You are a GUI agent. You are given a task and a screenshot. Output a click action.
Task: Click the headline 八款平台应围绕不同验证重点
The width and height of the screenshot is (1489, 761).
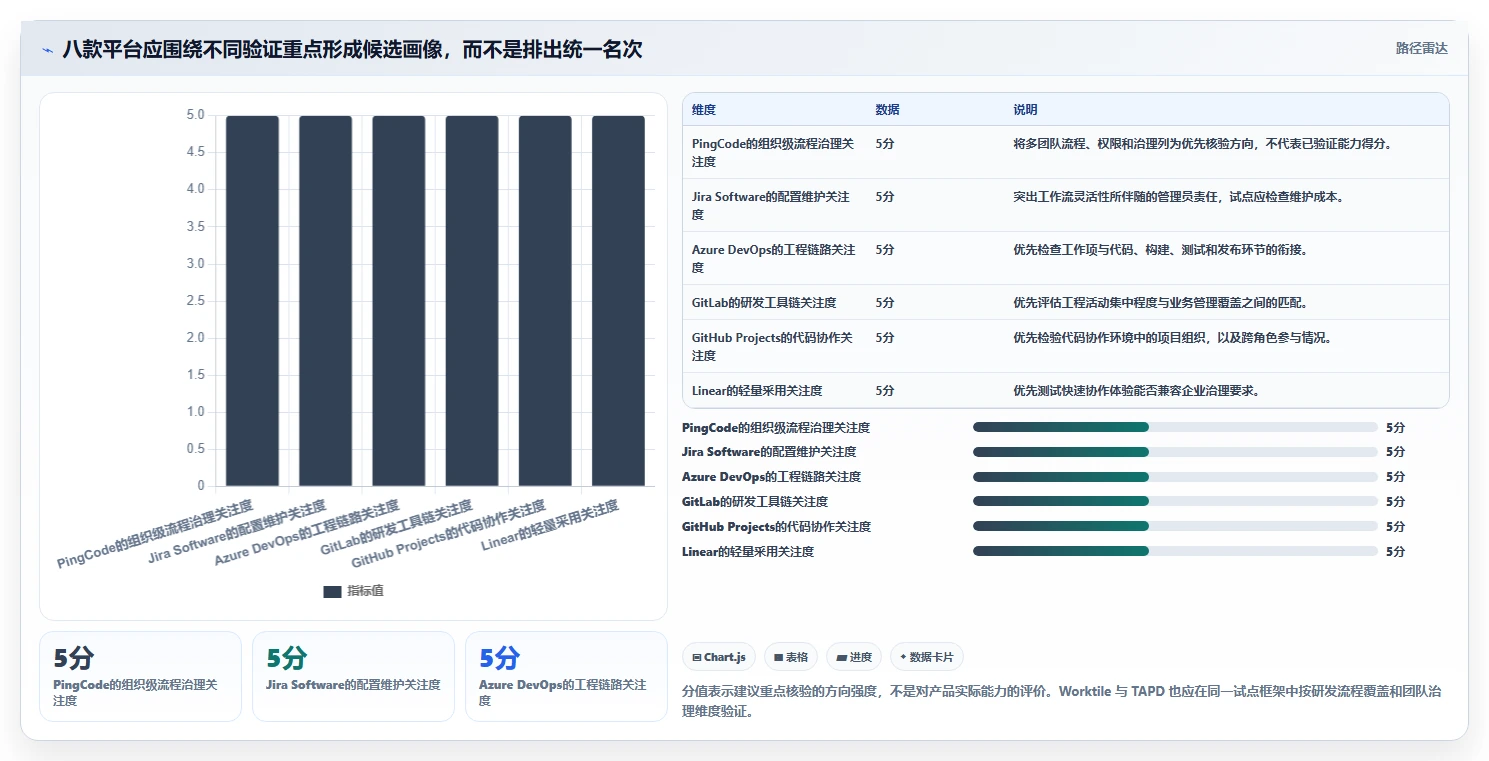coord(352,49)
